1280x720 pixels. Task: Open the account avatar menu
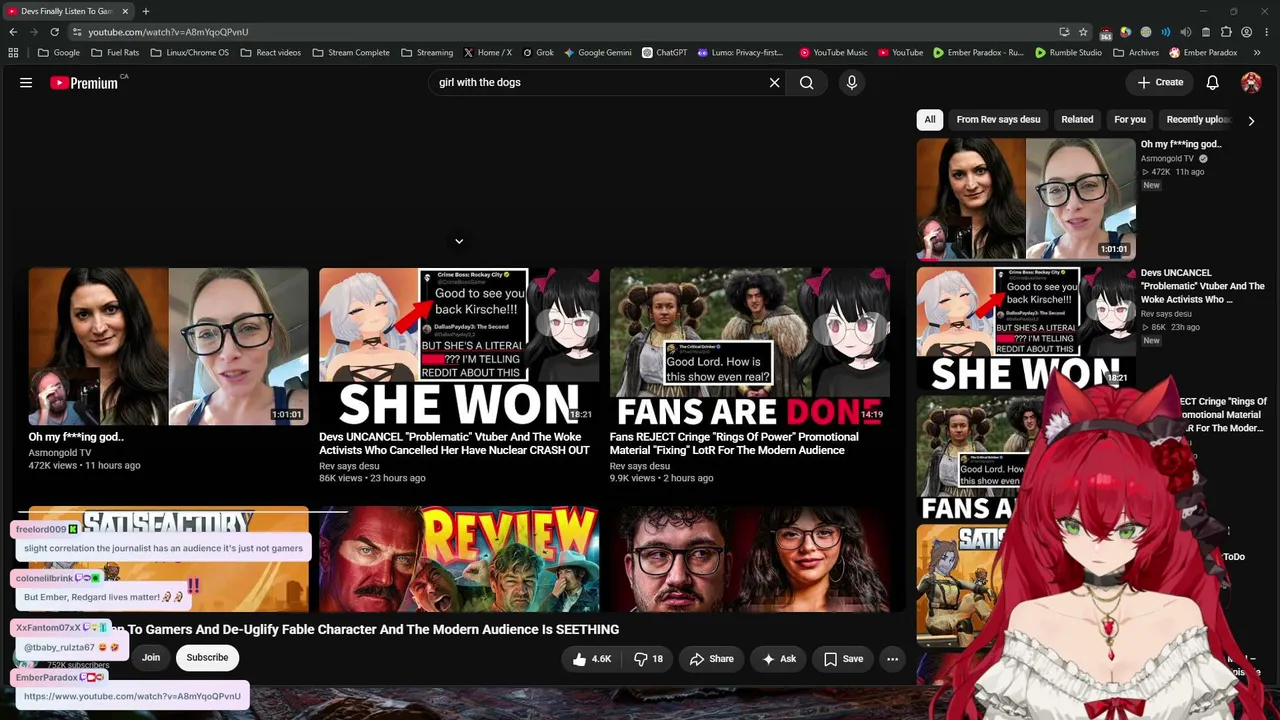[1251, 83]
